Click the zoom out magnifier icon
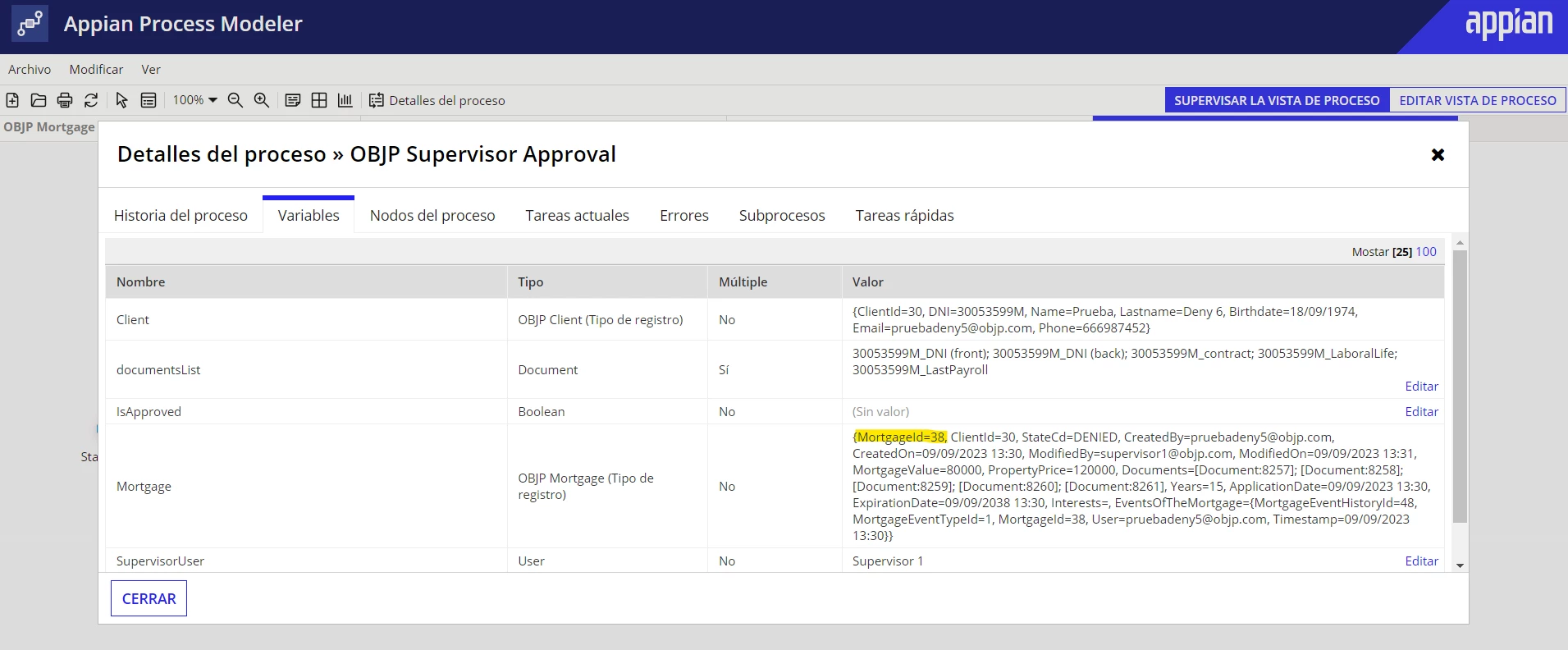This screenshot has width=1568, height=650. click(235, 100)
